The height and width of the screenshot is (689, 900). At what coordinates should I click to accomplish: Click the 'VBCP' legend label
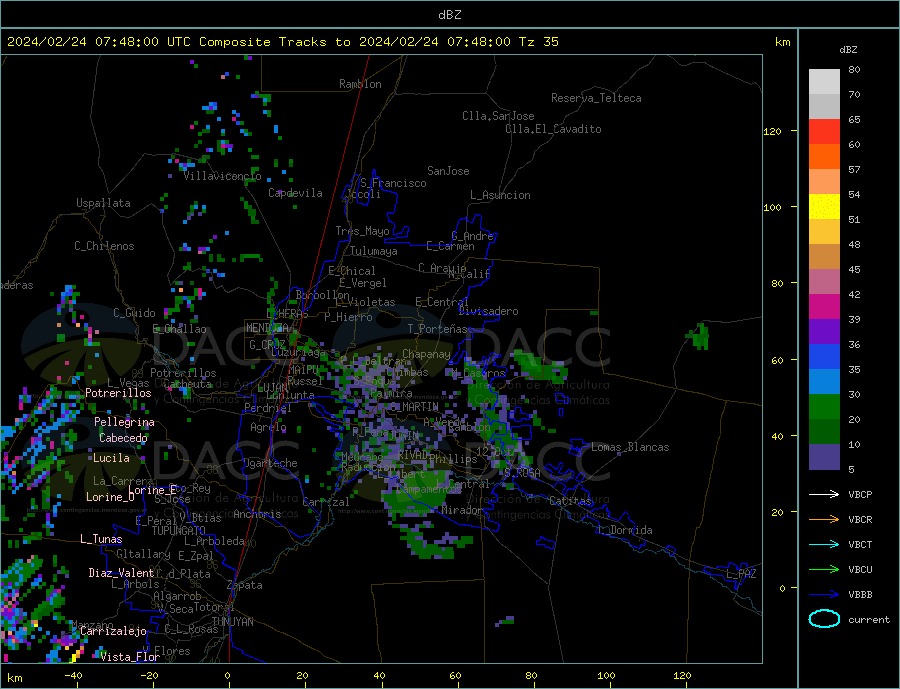point(860,494)
